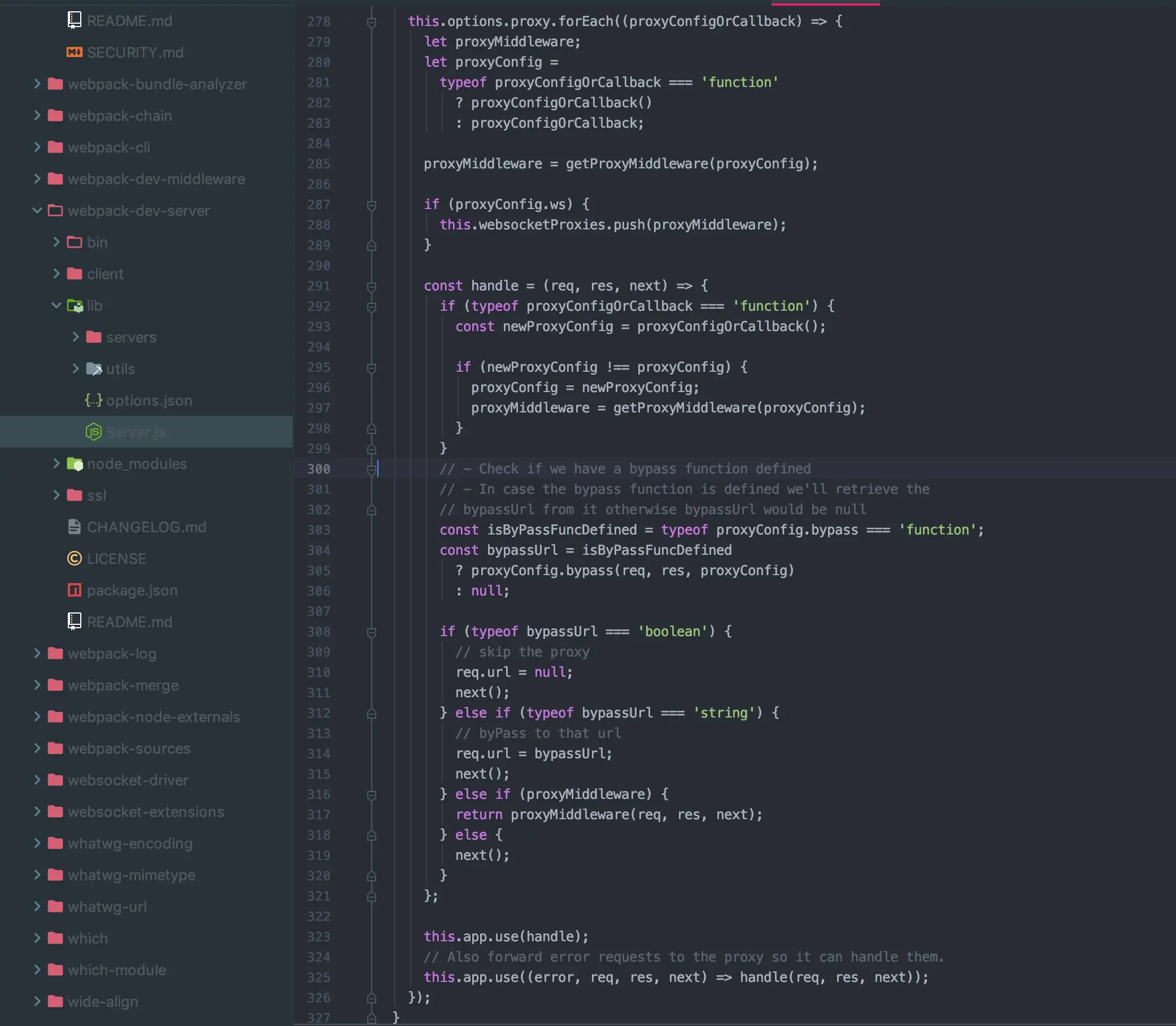Toggle fold marker at line 291 handle
This screenshot has height=1026, width=1176.
click(372, 286)
